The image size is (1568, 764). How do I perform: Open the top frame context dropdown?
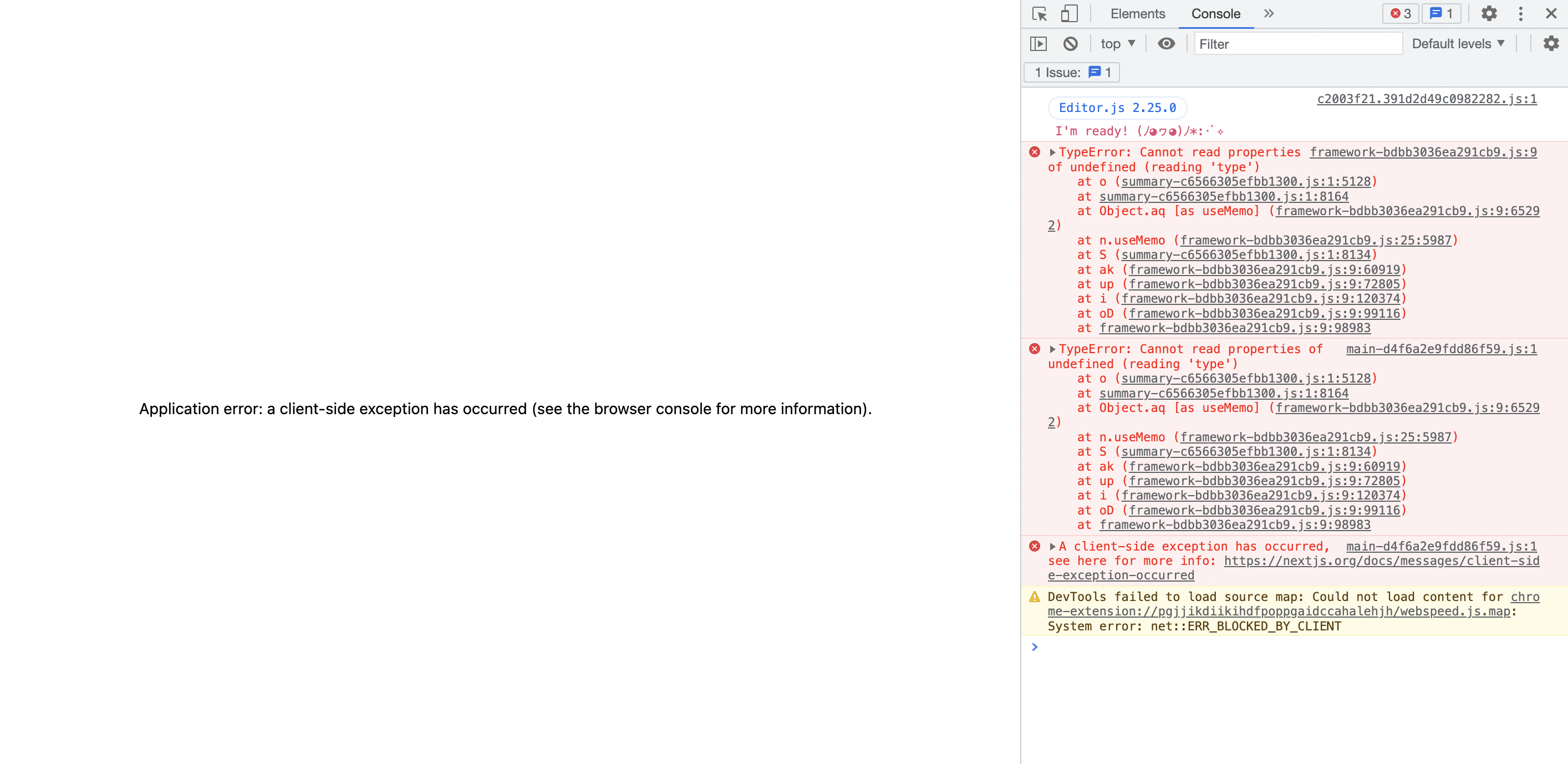click(x=1117, y=43)
